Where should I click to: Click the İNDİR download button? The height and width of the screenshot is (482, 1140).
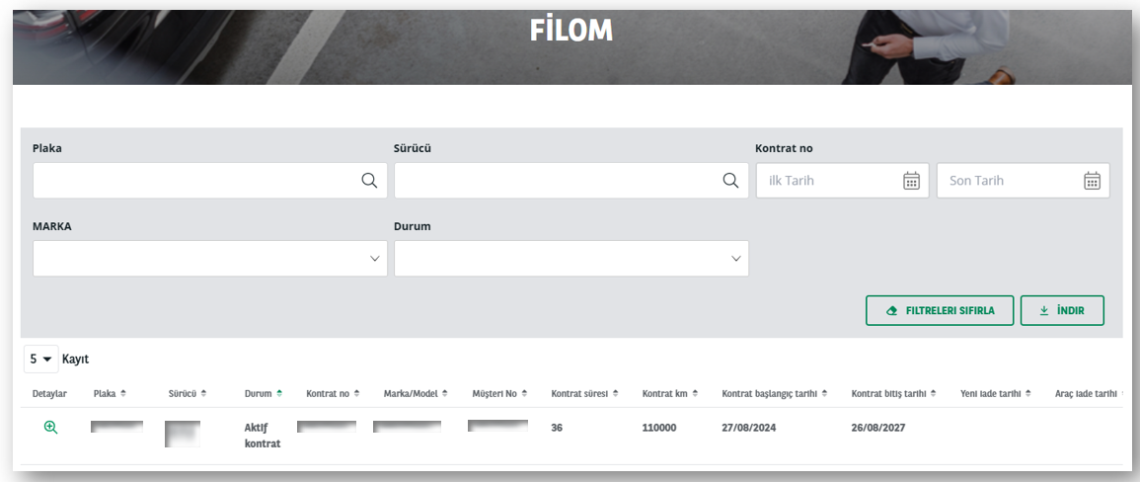coord(1062,310)
